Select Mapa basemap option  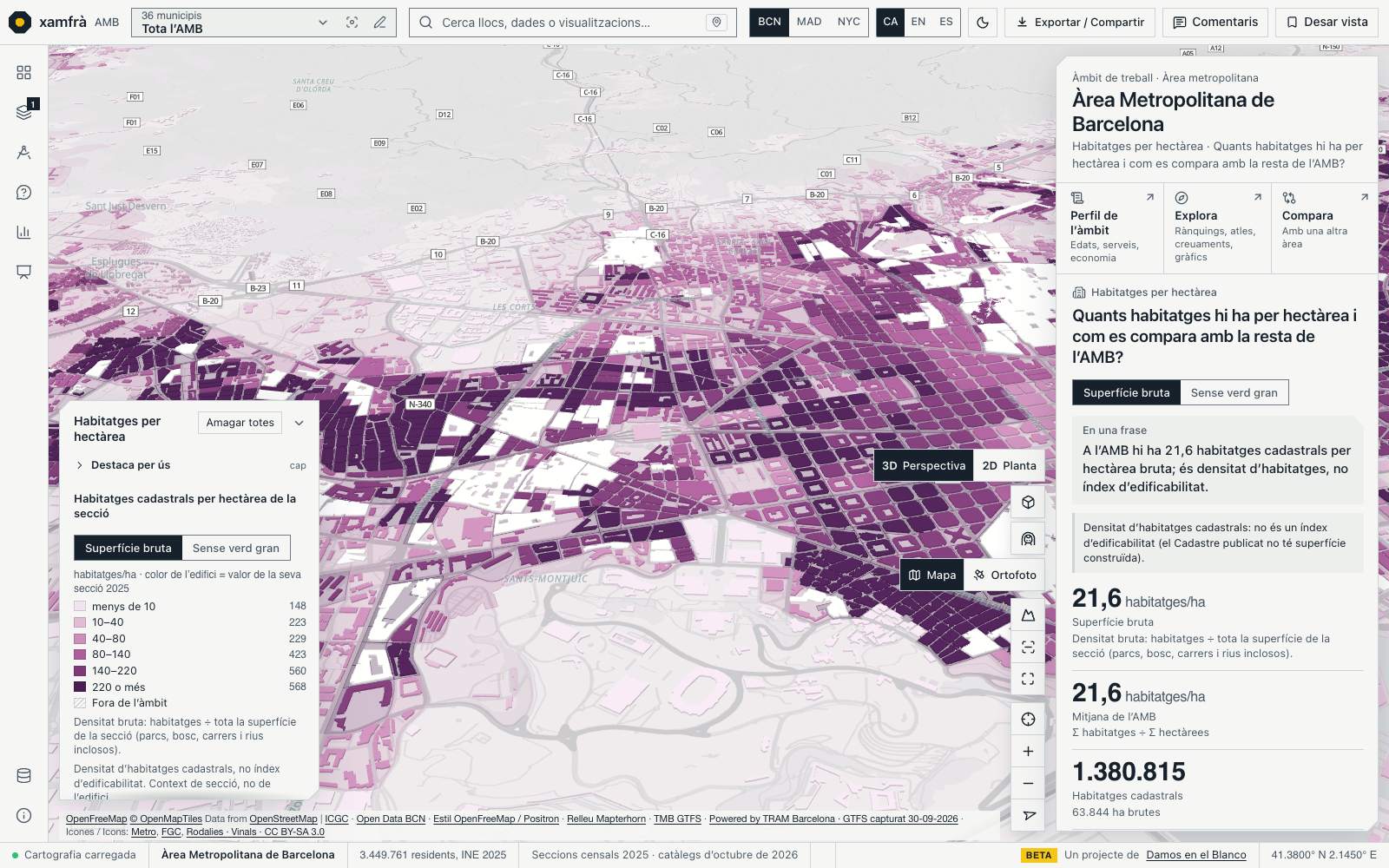[932, 575]
